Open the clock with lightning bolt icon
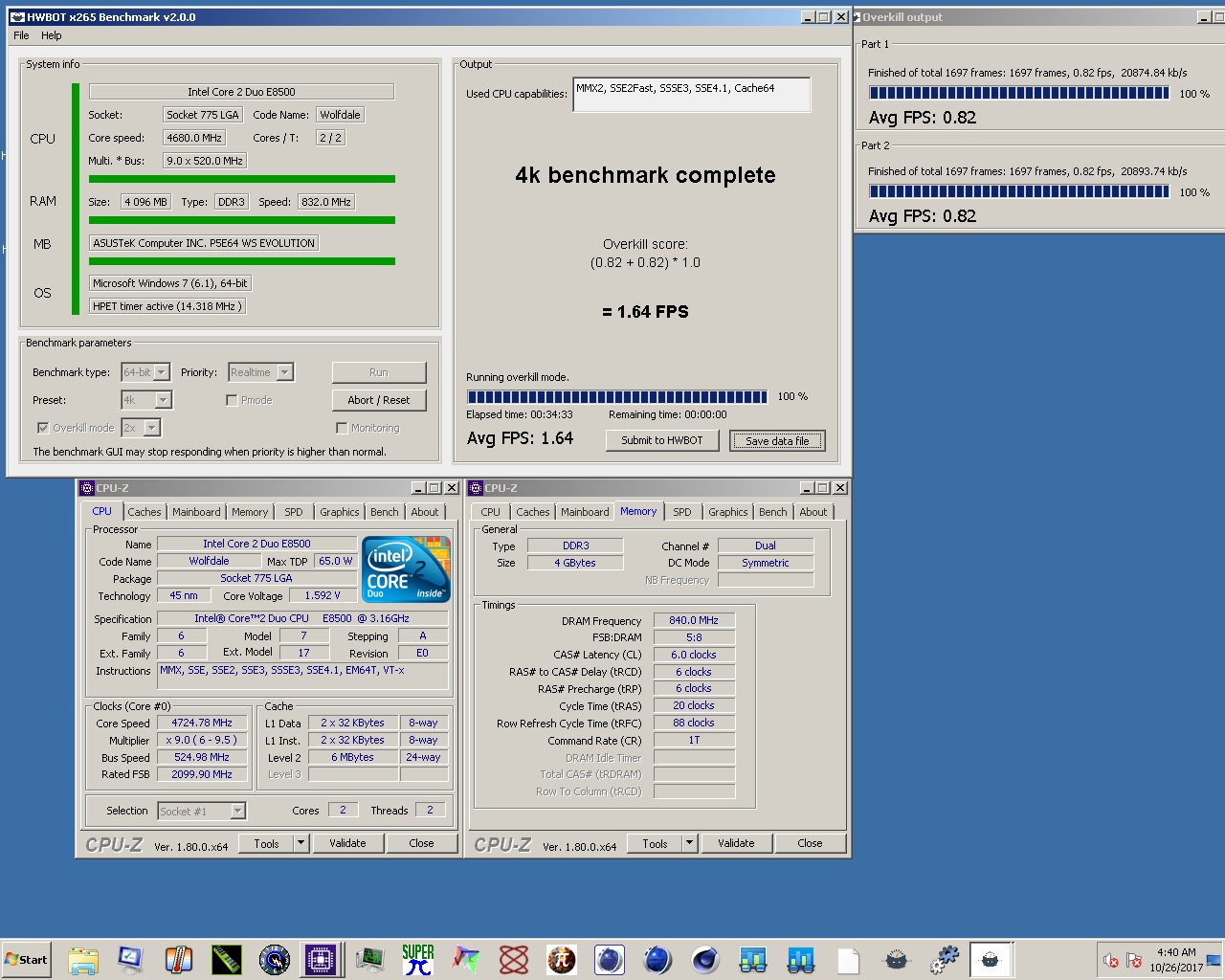This screenshot has height=980, width=1225. tap(275, 959)
